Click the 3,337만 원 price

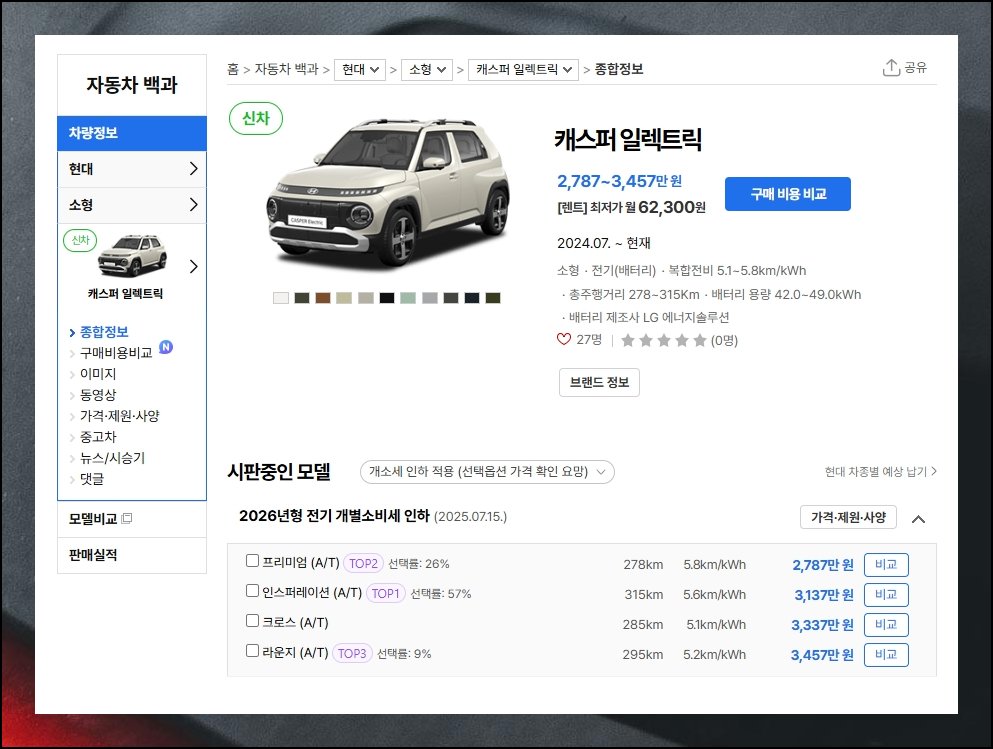tap(822, 625)
